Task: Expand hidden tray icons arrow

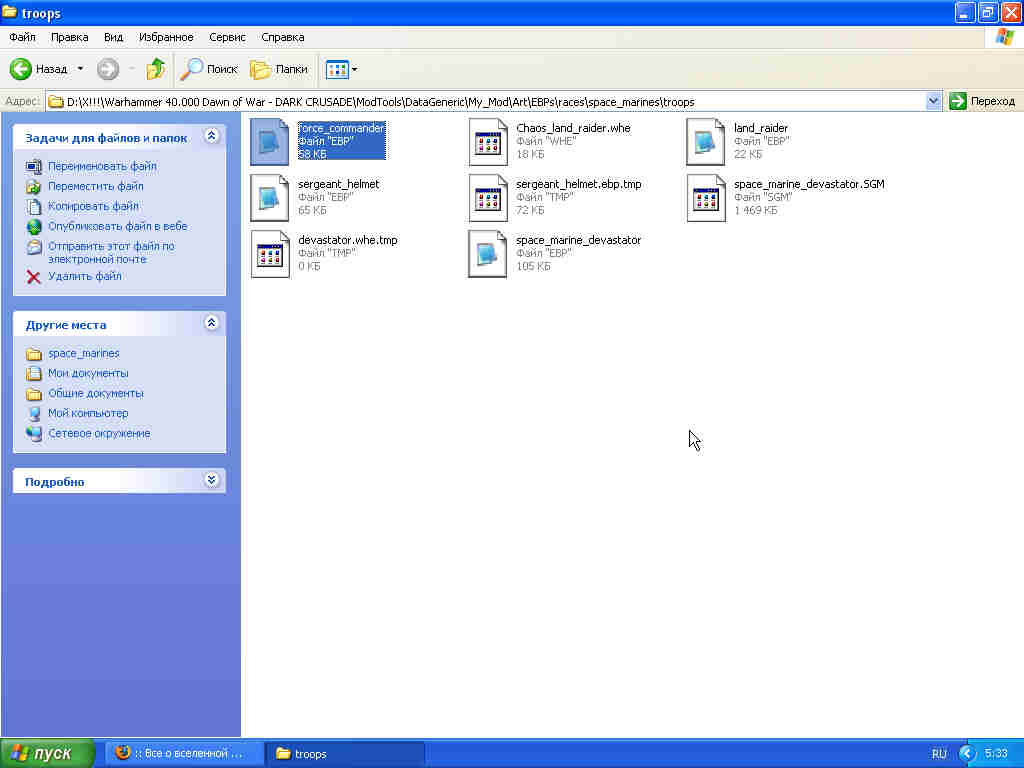Action: click(967, 754)
